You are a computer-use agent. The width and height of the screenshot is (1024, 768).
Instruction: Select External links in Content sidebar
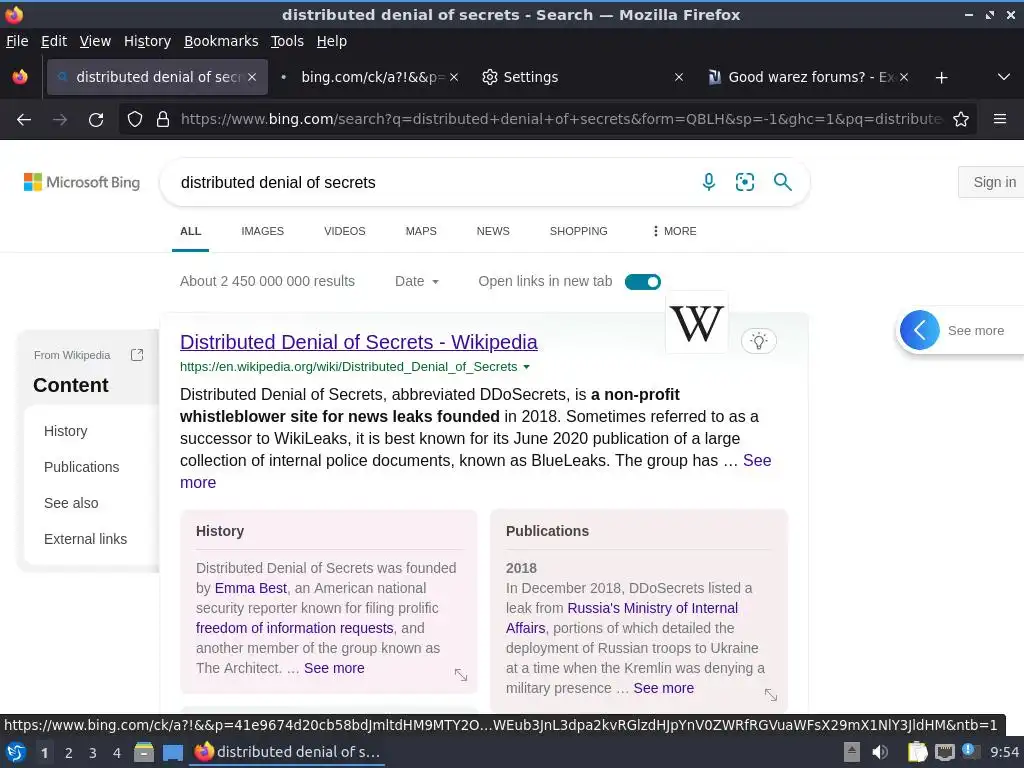pos(86,539)
